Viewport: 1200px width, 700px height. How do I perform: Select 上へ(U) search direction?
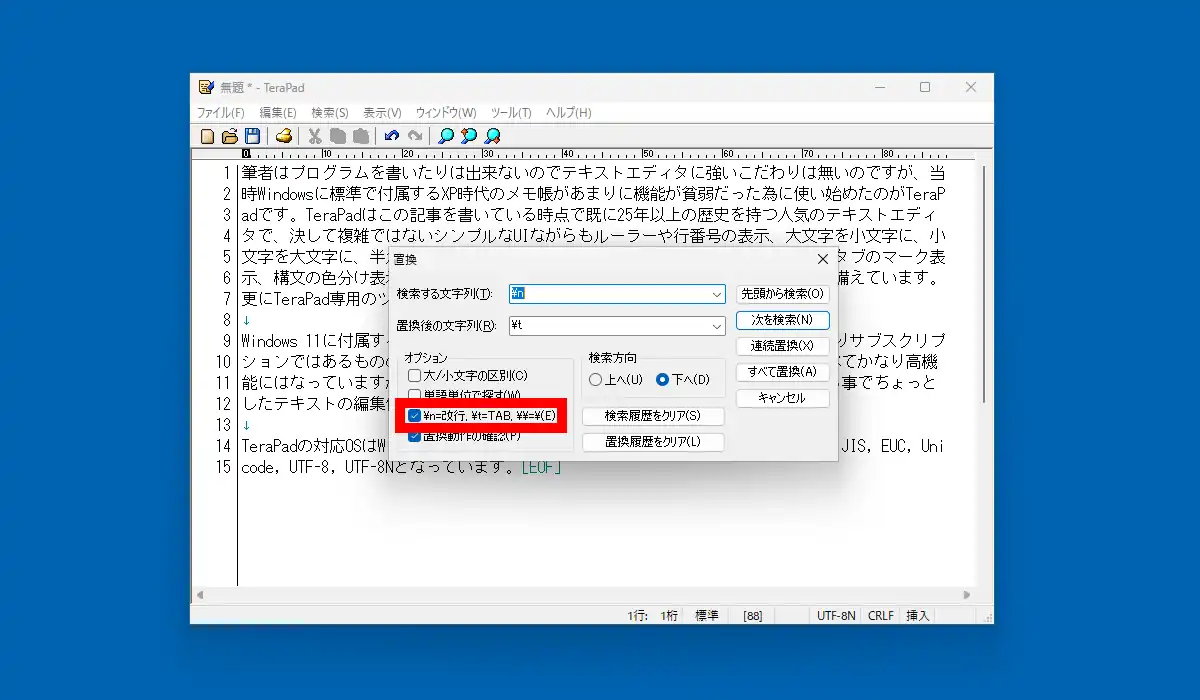[x=596, y=380]
